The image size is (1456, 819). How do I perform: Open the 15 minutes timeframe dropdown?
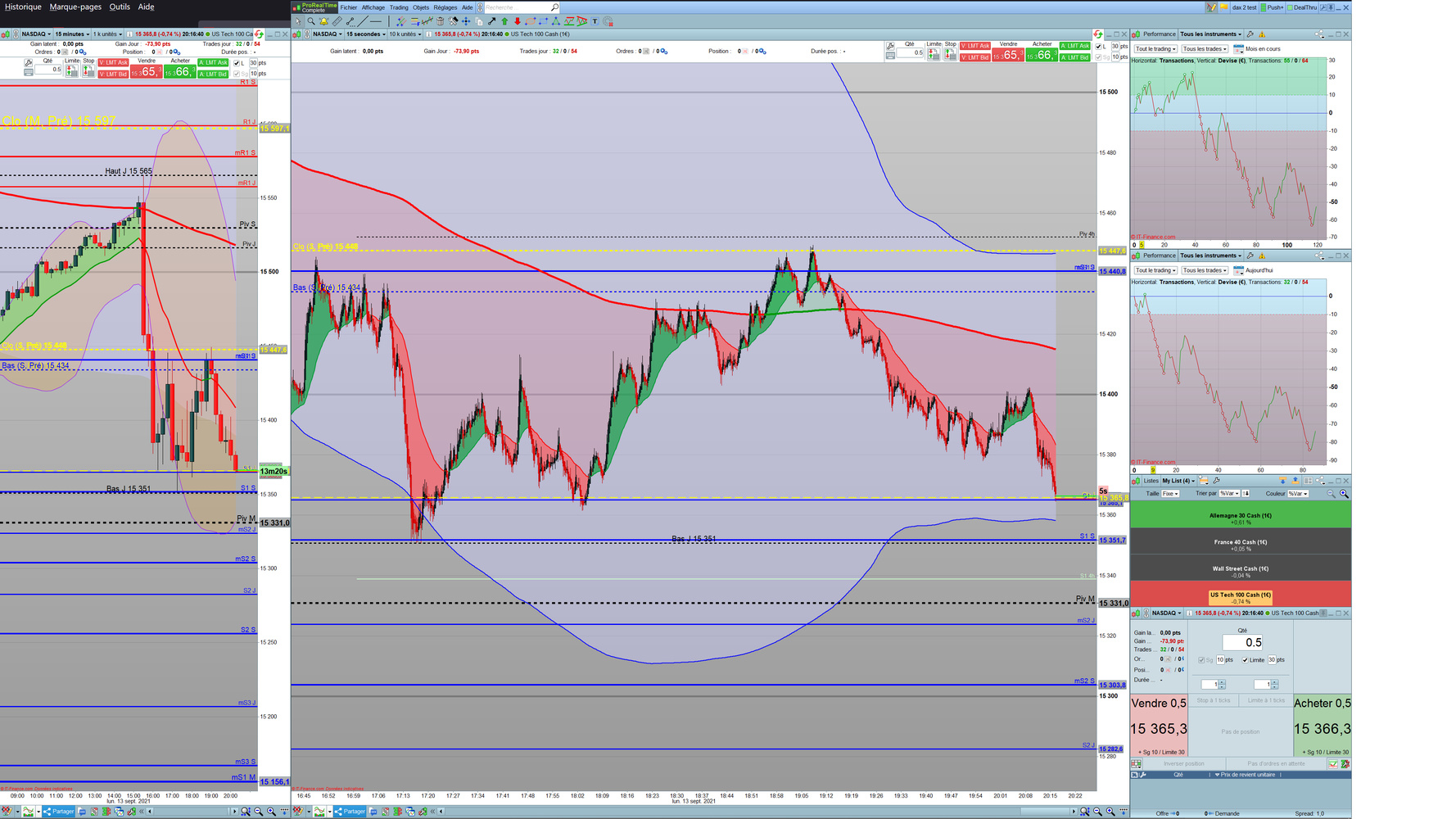coord(72,34)
